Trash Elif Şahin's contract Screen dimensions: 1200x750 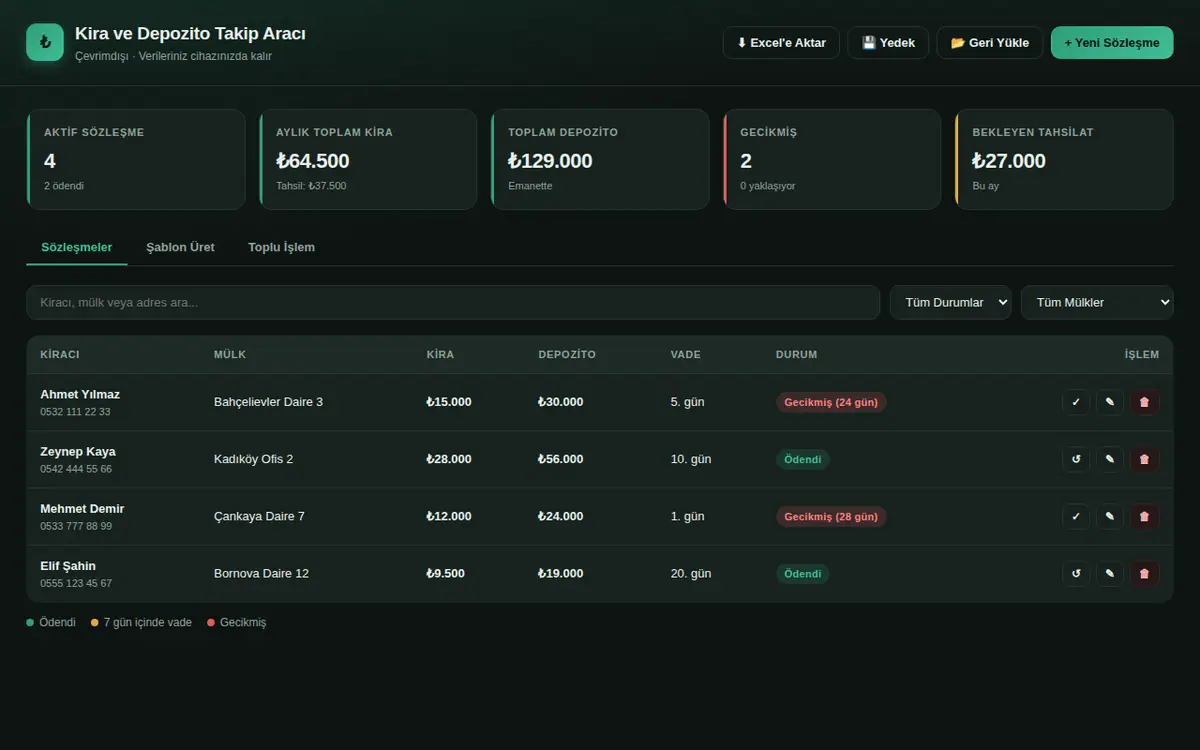(1145, 573)
